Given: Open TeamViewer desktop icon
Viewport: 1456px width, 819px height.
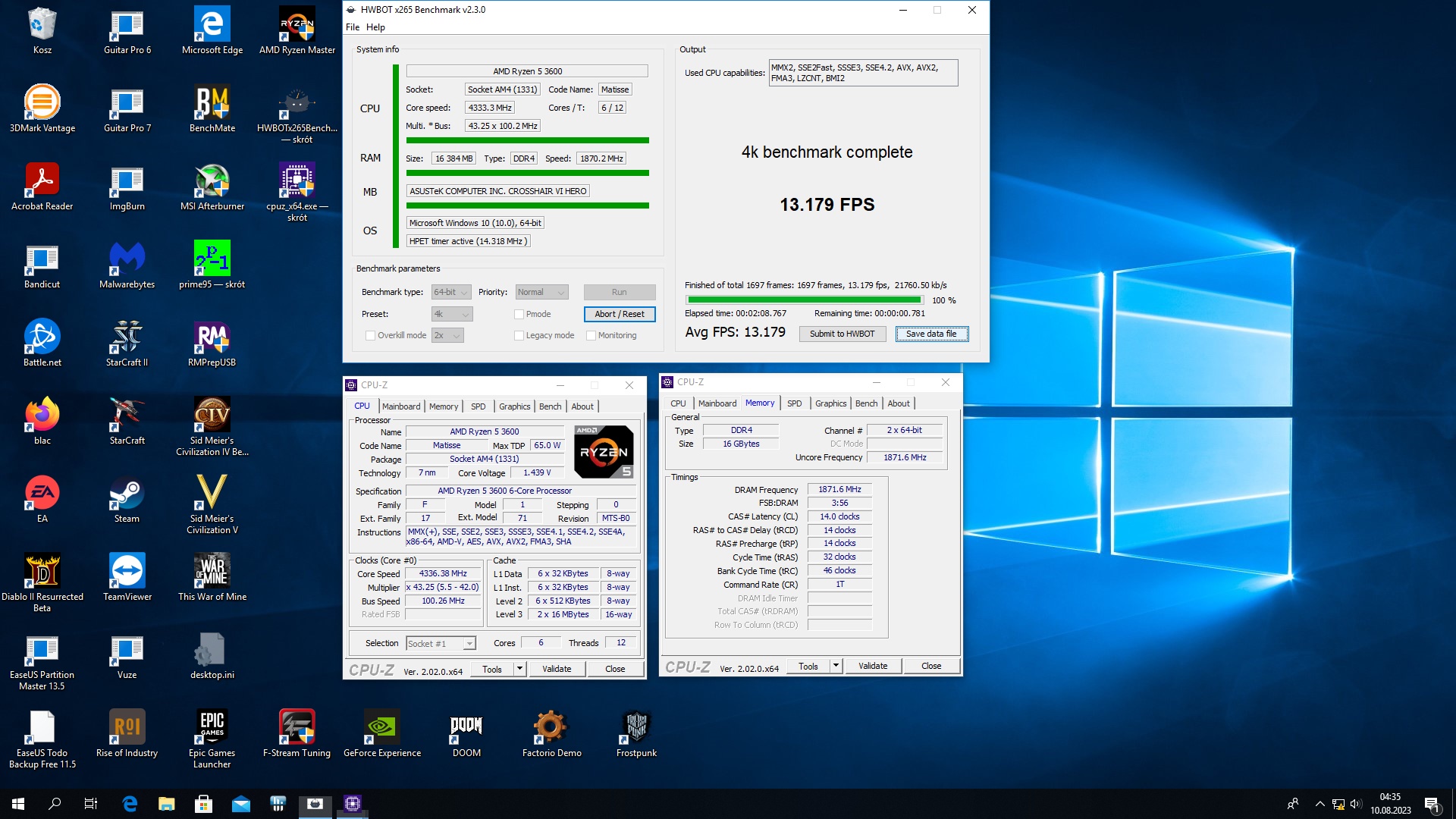Looking at the screenshot, I should click(x=127, y=578).
